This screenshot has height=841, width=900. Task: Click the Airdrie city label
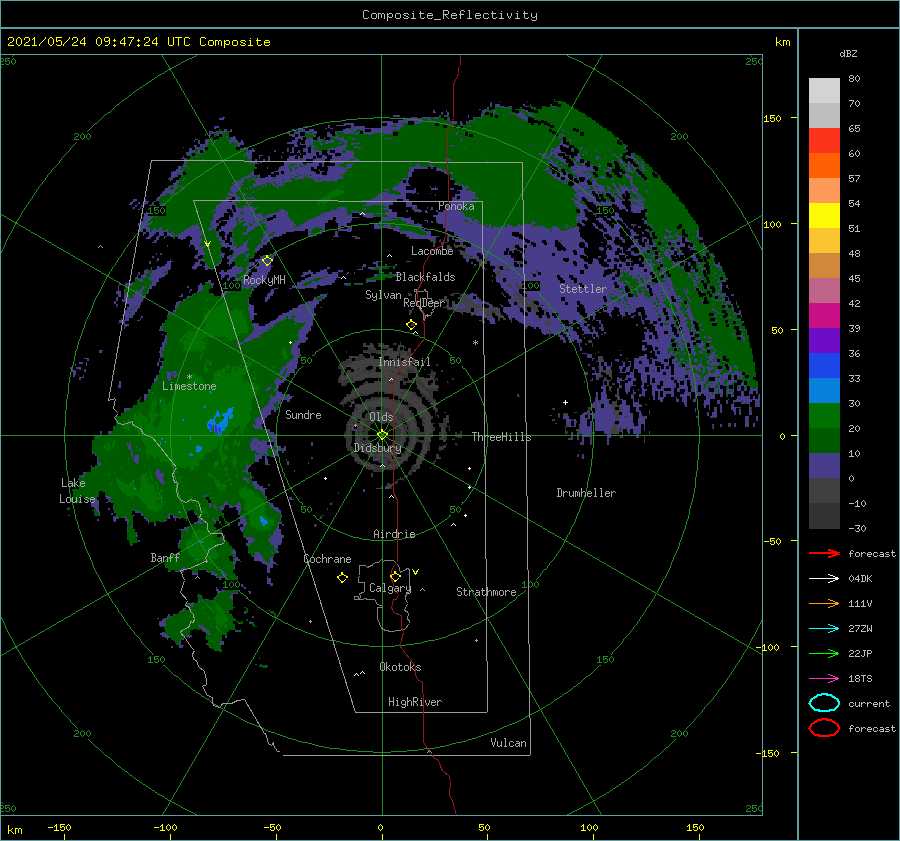[x=394, y=534]
